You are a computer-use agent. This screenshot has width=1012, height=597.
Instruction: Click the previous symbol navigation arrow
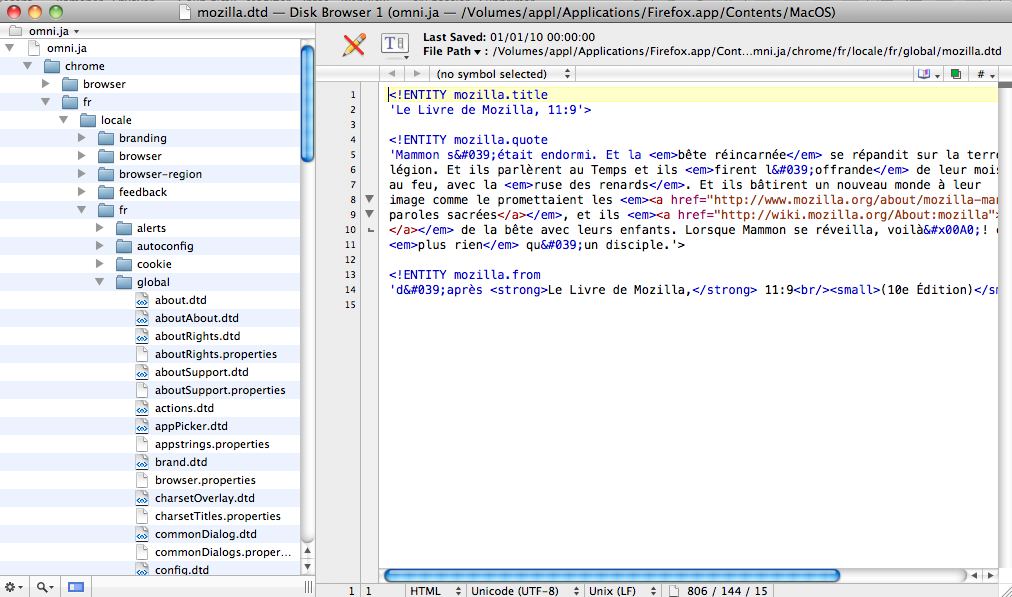click(392, 74)
